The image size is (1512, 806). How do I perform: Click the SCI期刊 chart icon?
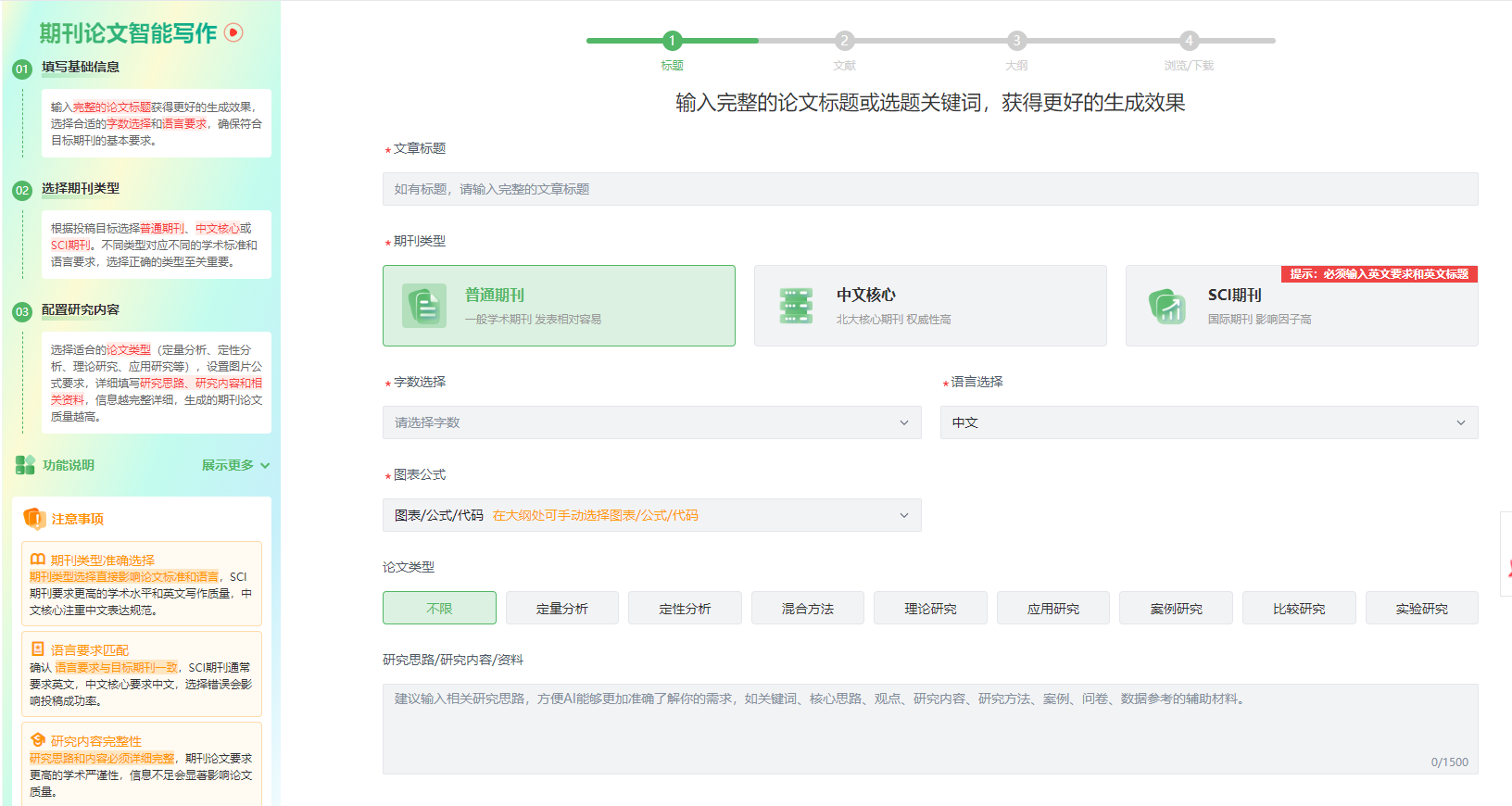click(1167, 306)
